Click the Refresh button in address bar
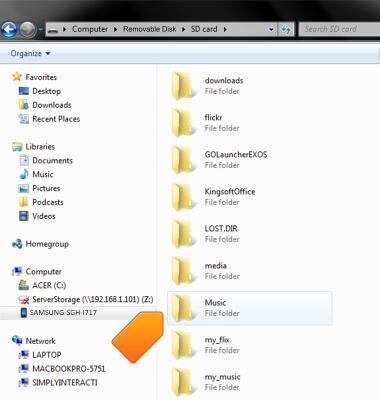 click(285, 30)
